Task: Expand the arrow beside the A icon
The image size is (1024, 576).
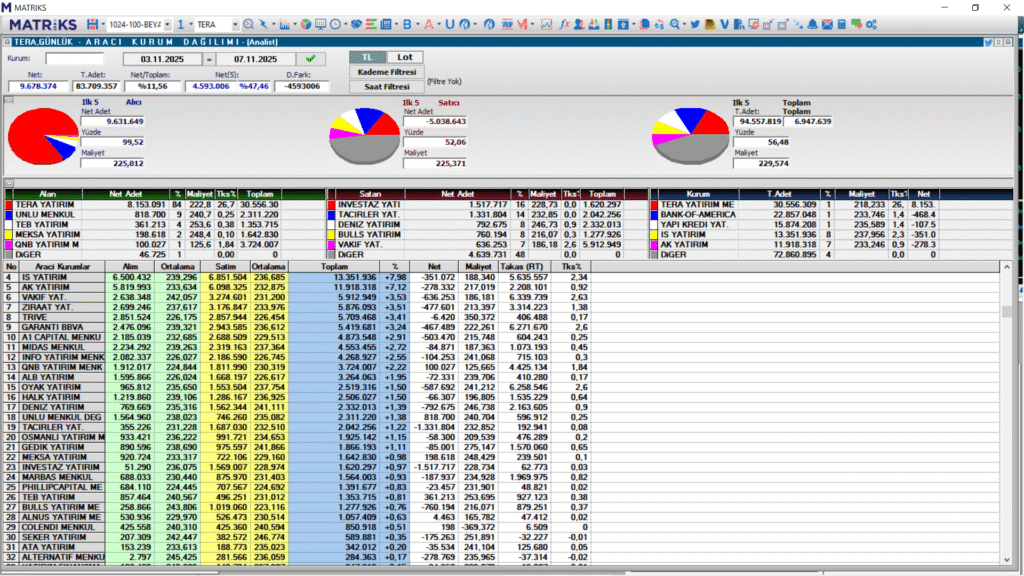Action: point(439,24)
